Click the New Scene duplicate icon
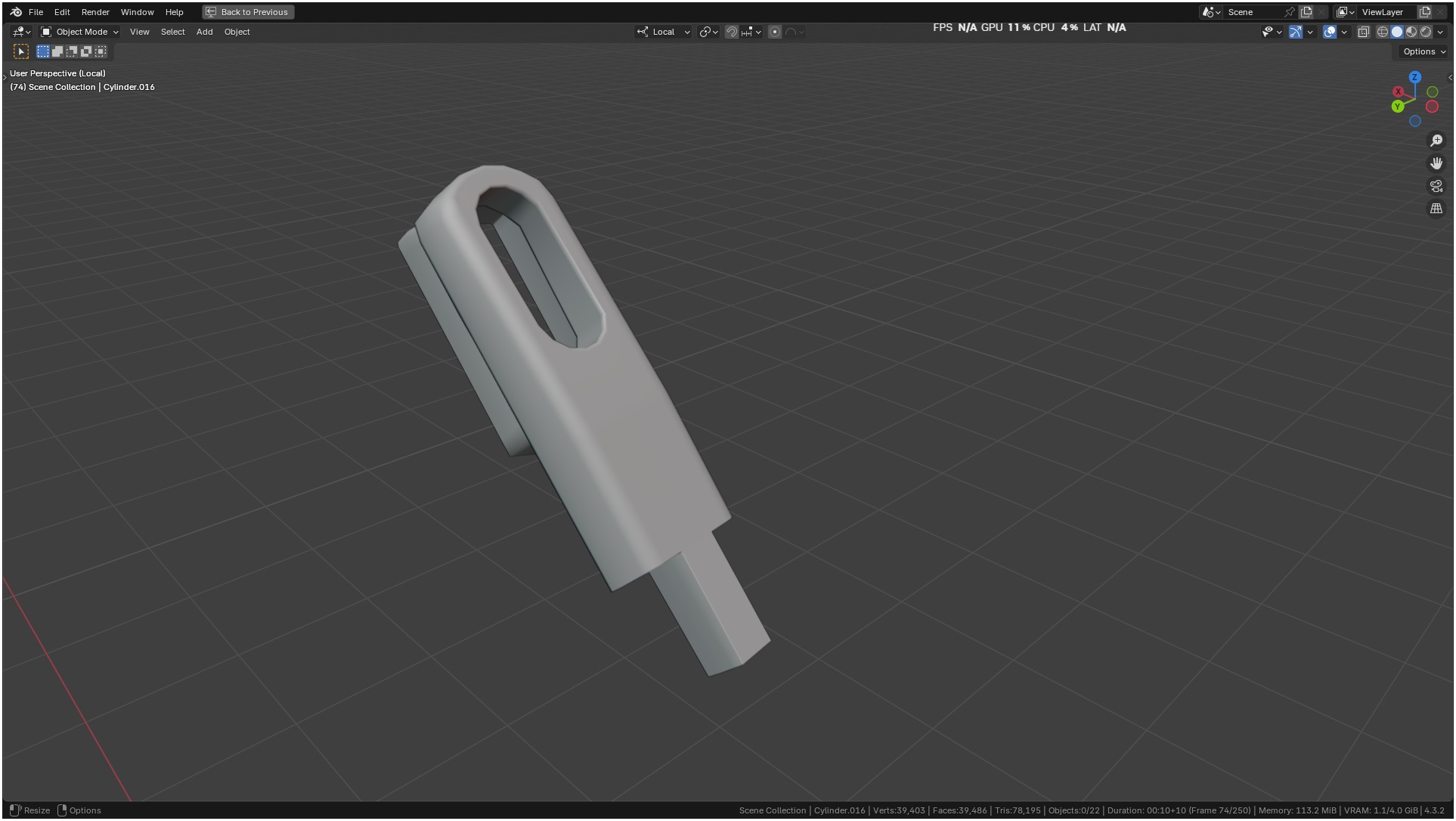1456x821 pixels. tap(1306, 12)
